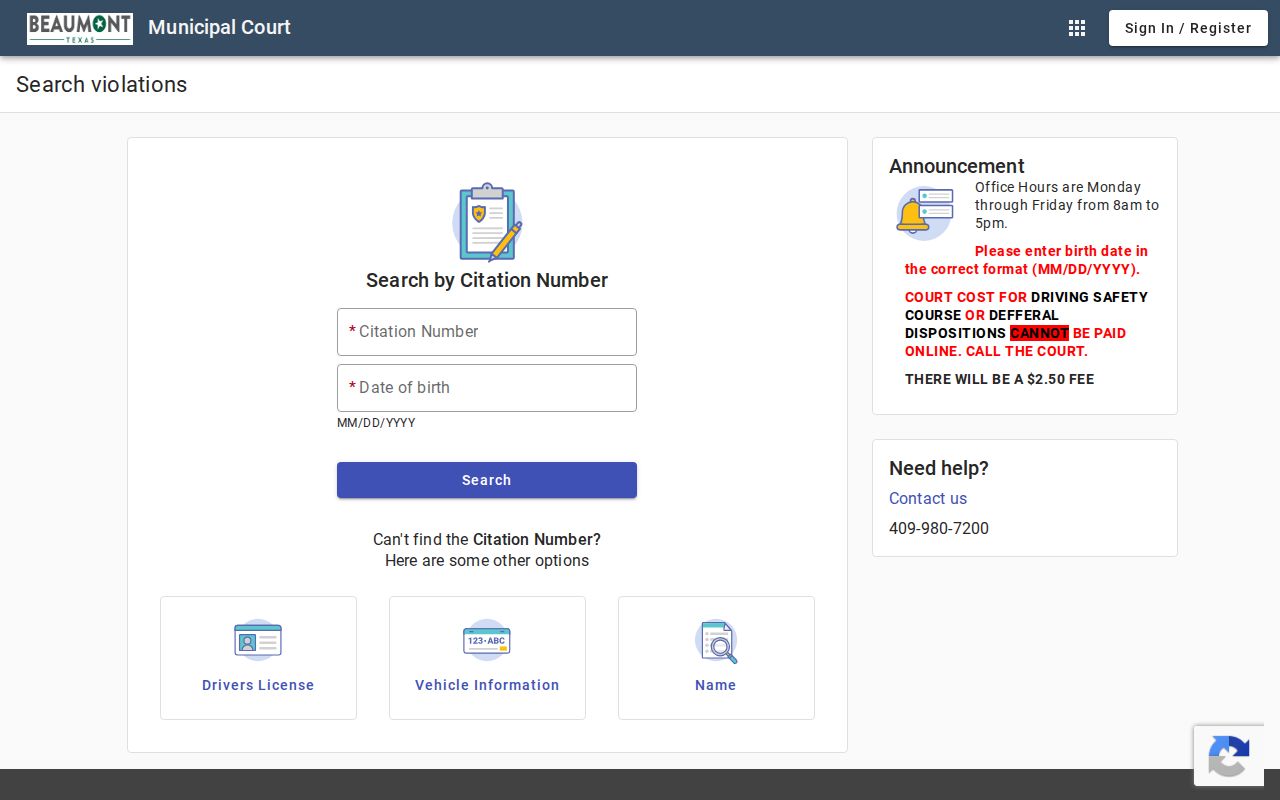Click the citation clipboard icon
This screenshot has width=1280, height=800.
487,222
